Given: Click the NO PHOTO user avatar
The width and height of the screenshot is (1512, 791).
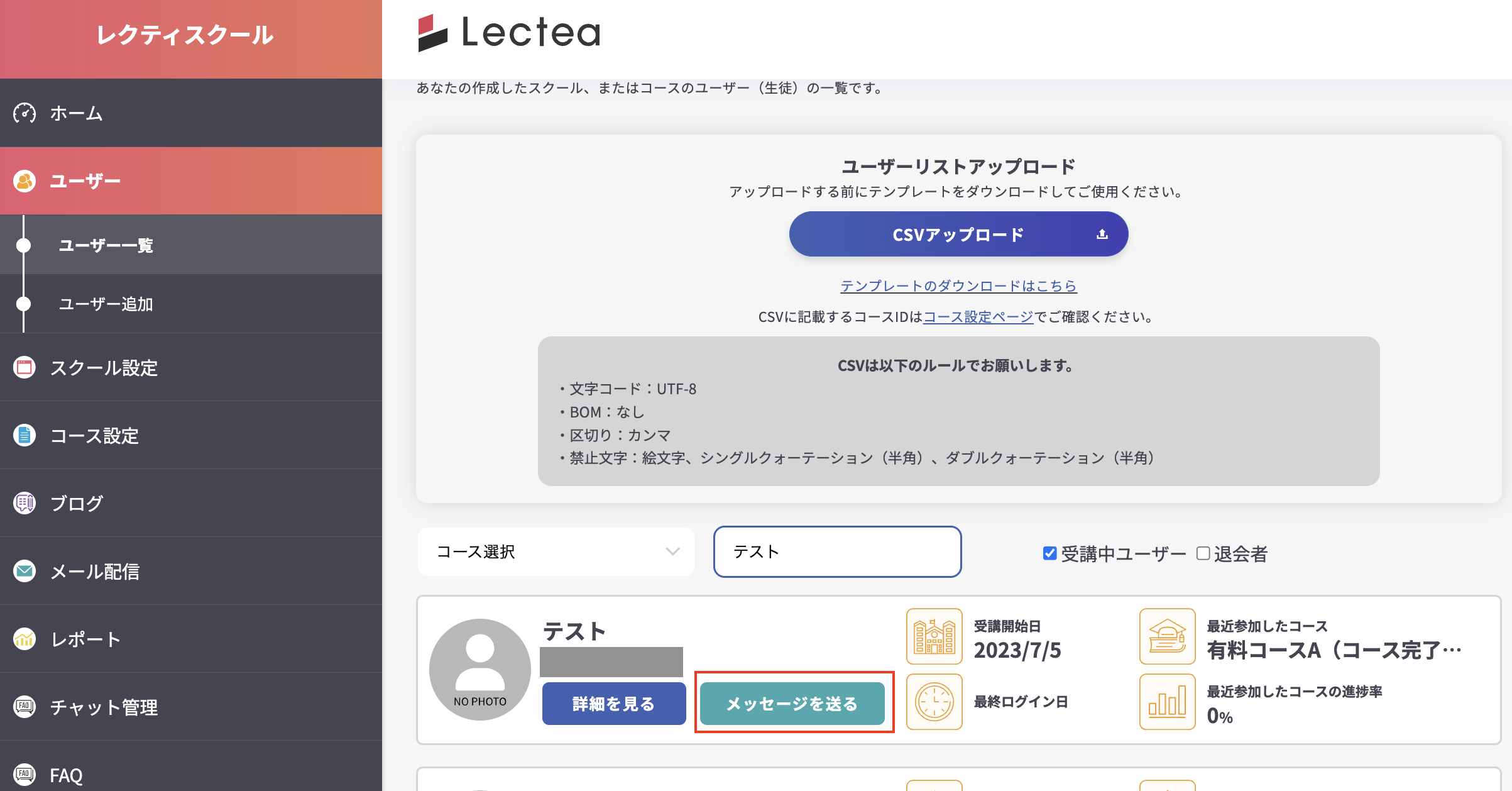Looking at the screenshot, I should click(x=480, y=669).
